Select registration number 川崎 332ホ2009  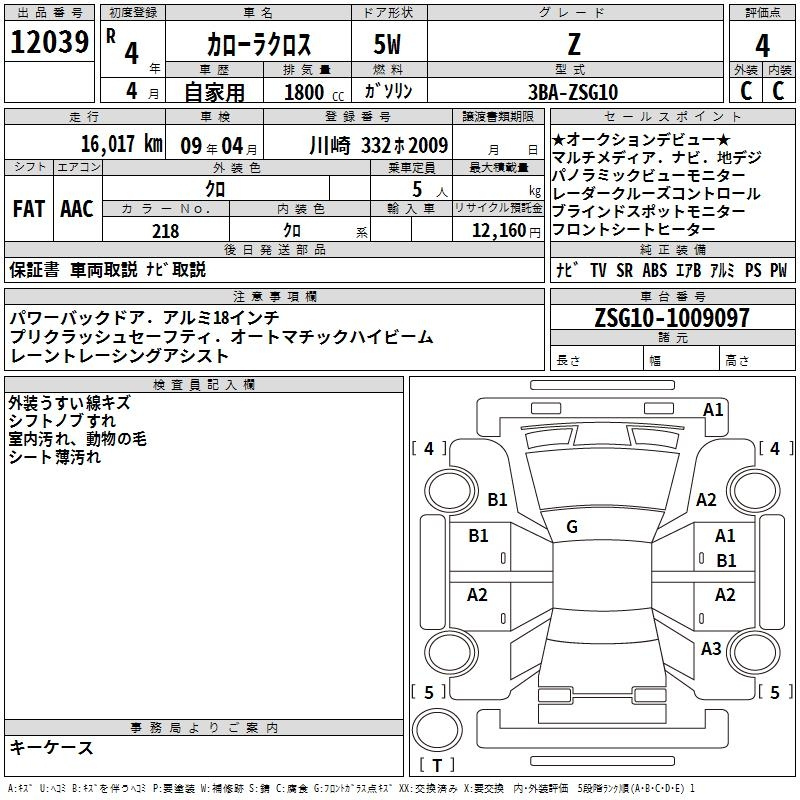[379, 146]
